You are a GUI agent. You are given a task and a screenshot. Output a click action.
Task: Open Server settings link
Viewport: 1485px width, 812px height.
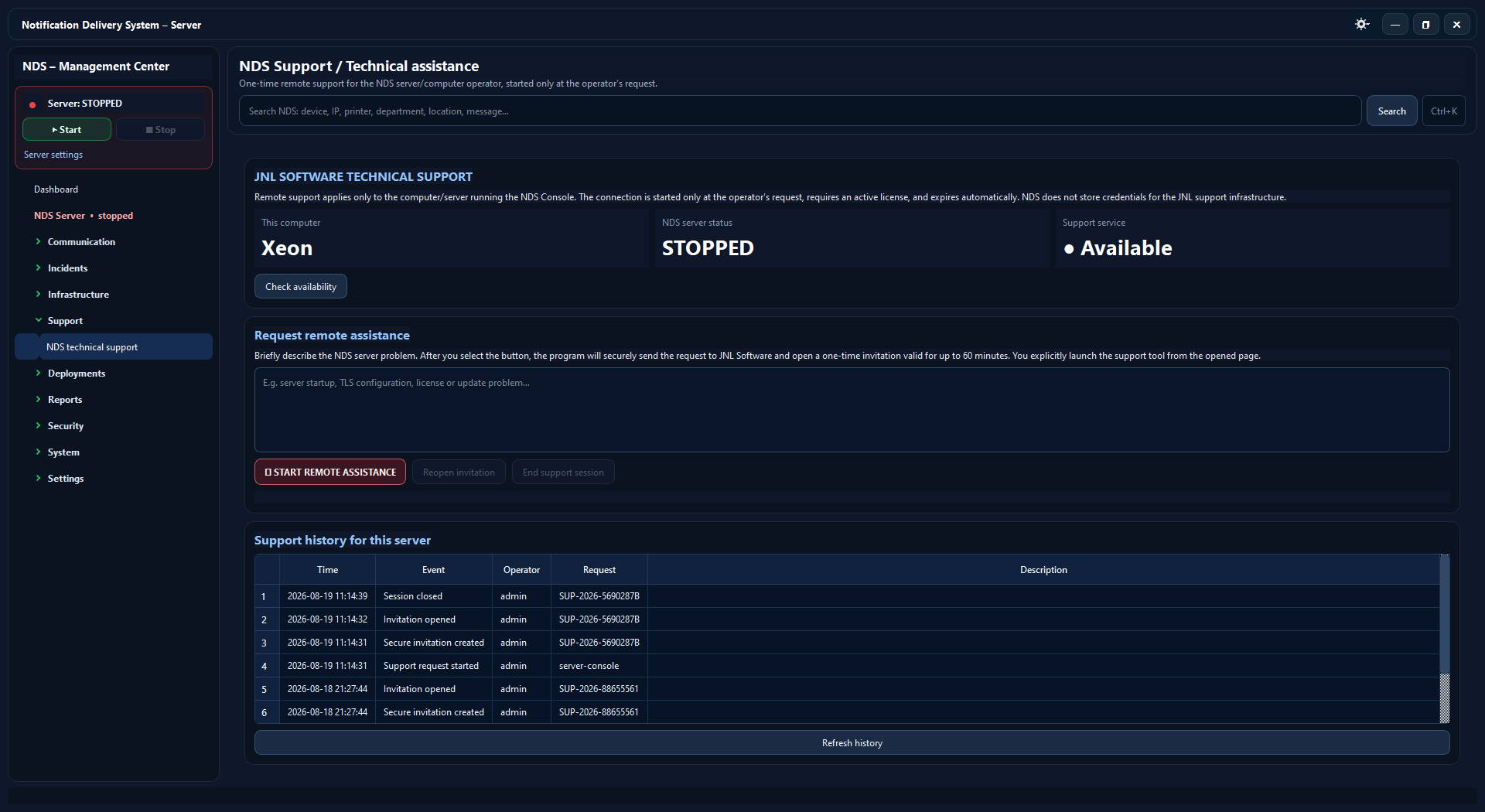(x=53, y=155)
